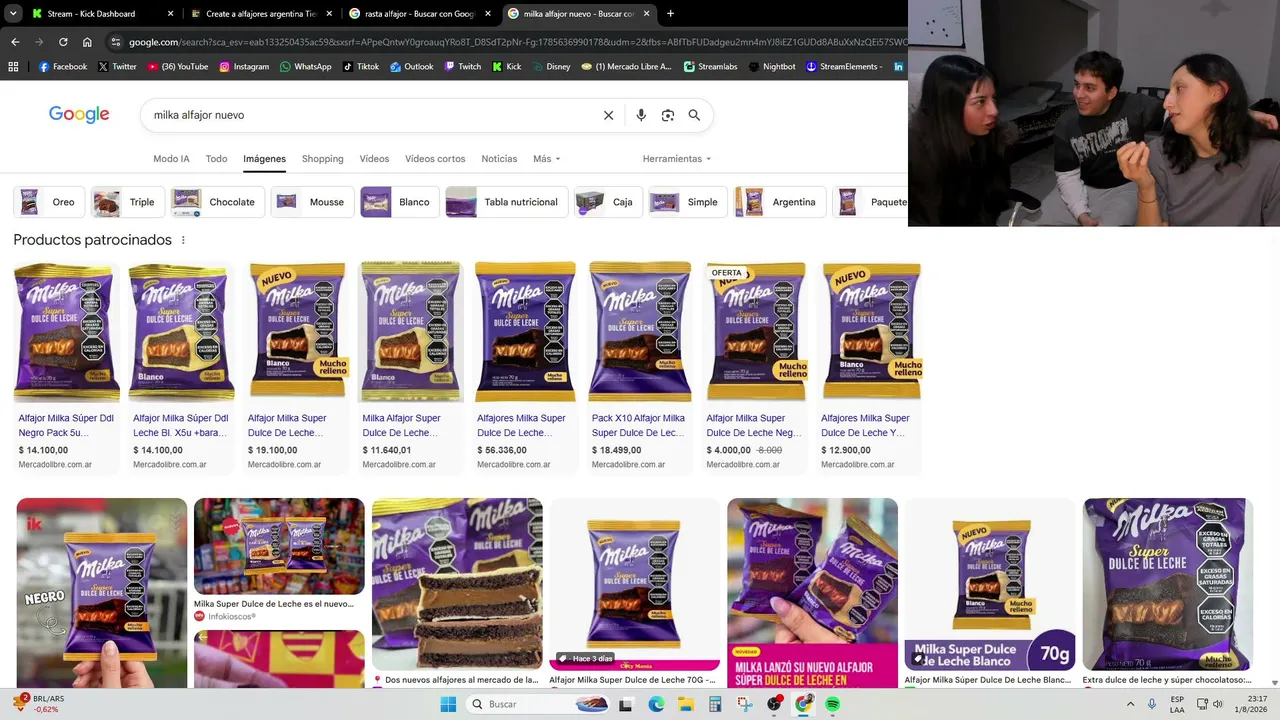This screenshot has width=1280, height=720.
Task: Open the Nightbot bookmark
Action: click(770, 67)
